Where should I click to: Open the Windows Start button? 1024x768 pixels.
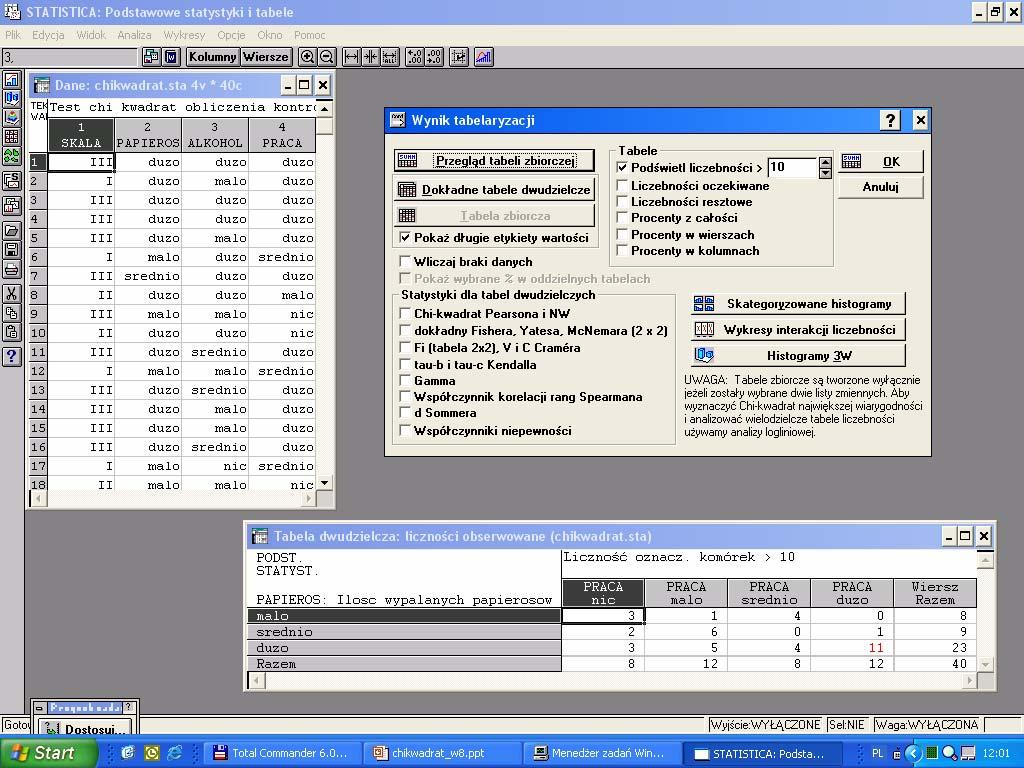(49, 753)
